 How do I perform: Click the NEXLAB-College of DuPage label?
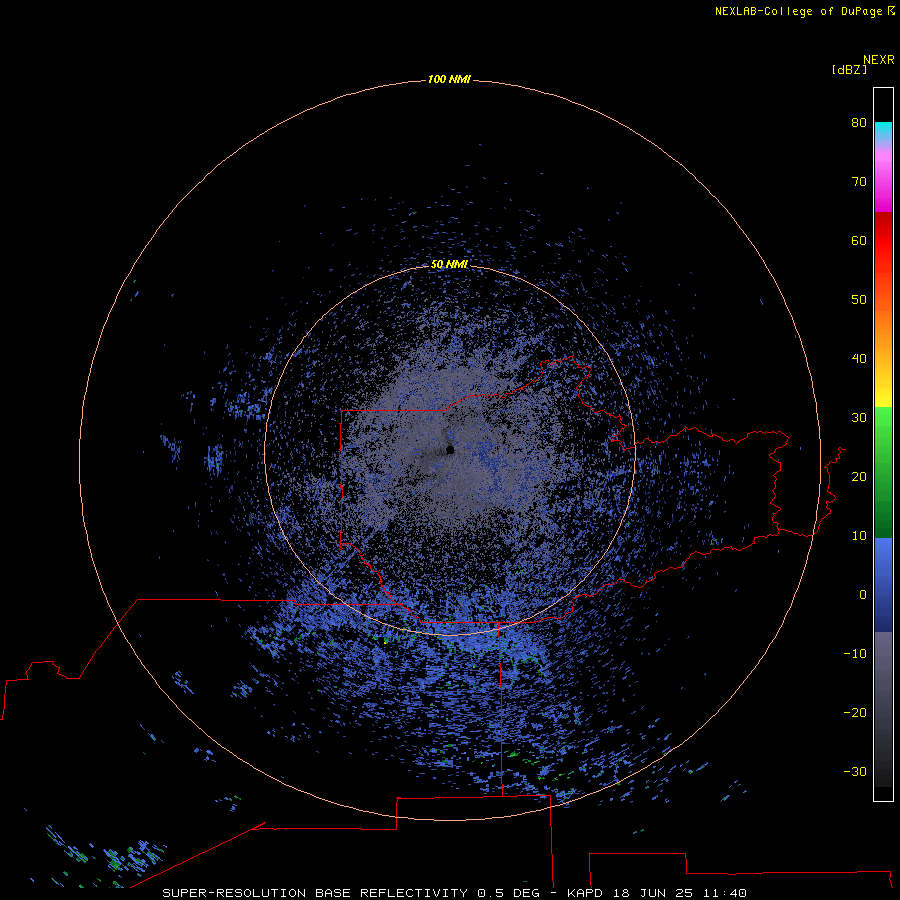pyautogui.click(x=804, y=11)
